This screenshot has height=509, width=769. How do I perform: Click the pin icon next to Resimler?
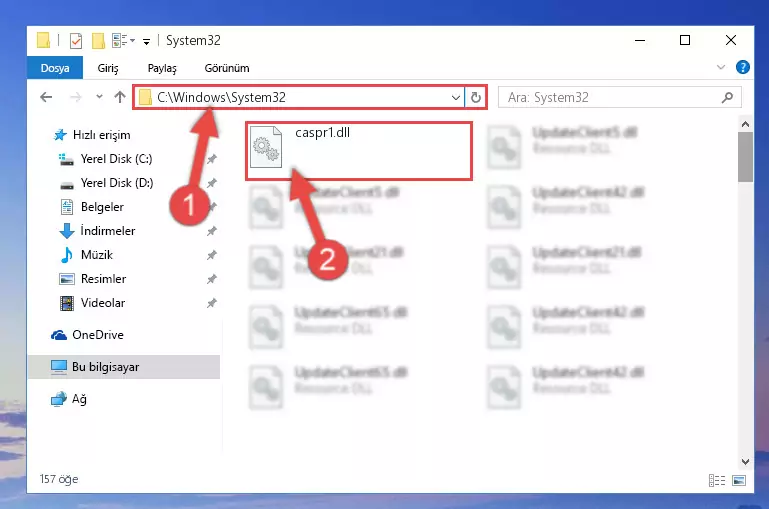coord(211,279)
